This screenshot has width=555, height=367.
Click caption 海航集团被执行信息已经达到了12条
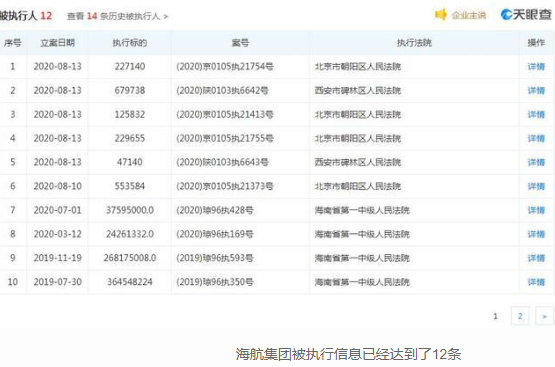[348, 354]
